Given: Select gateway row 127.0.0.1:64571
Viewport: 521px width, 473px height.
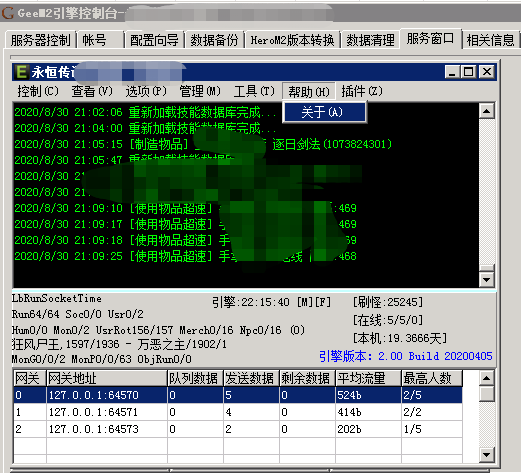Looking at the screenshot, I should pyautogui.click(x=238, y=412).
